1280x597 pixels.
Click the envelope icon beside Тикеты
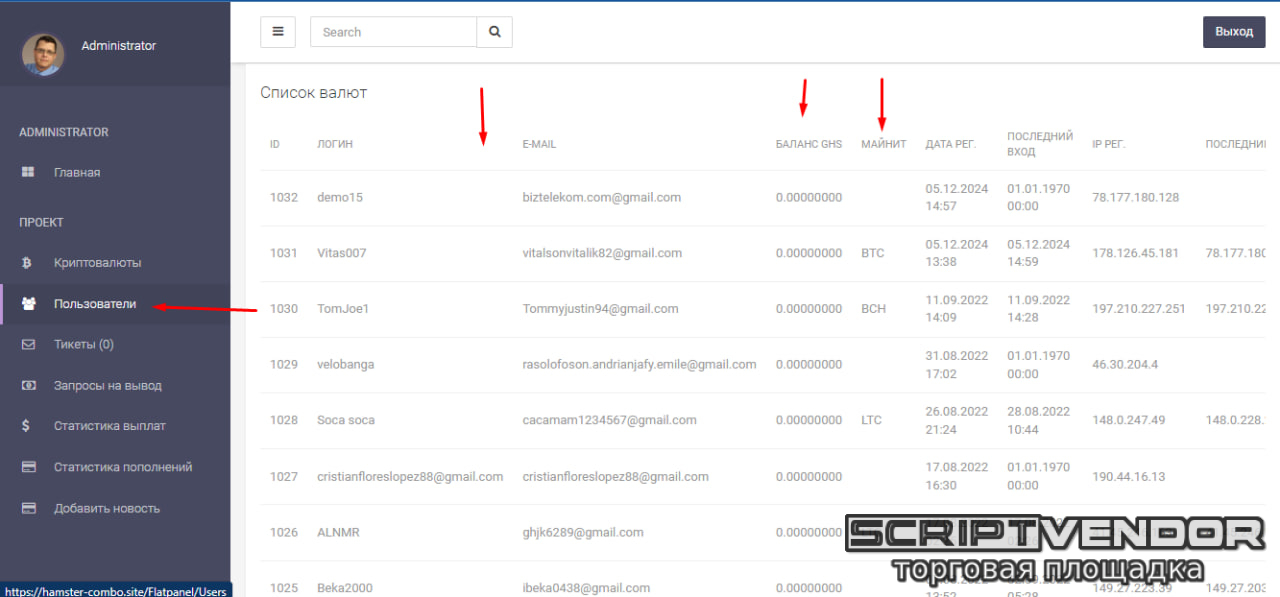pyautogui.click(x=28, y=345)
